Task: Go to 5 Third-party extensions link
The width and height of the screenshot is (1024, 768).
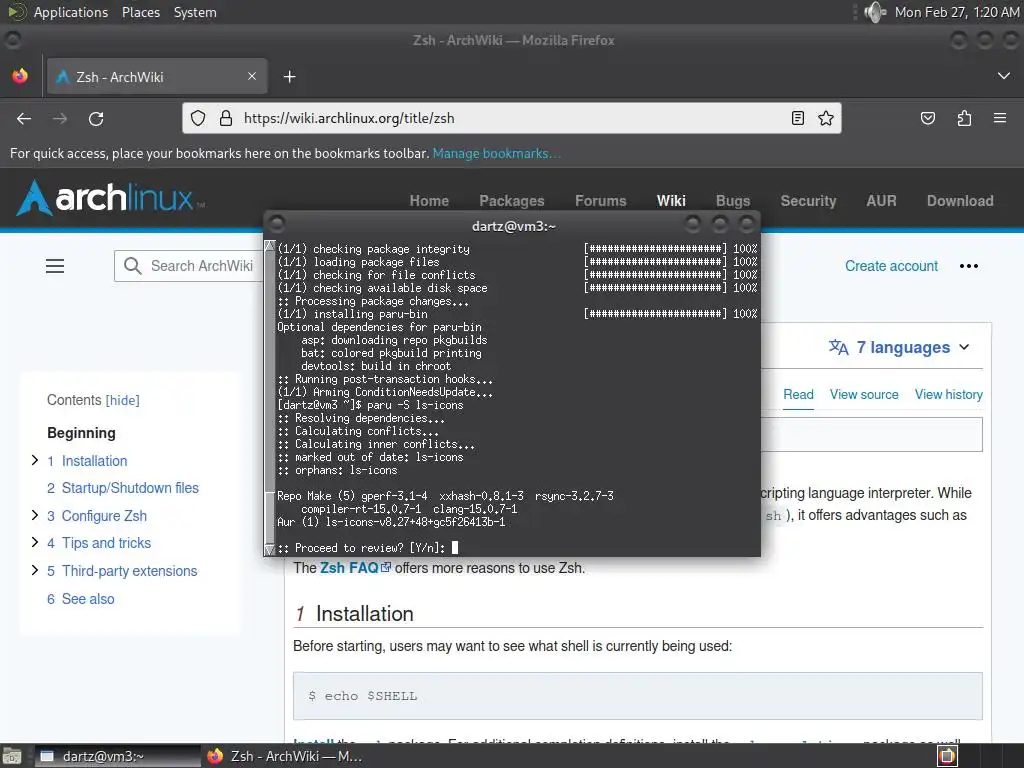Action: 122,571
